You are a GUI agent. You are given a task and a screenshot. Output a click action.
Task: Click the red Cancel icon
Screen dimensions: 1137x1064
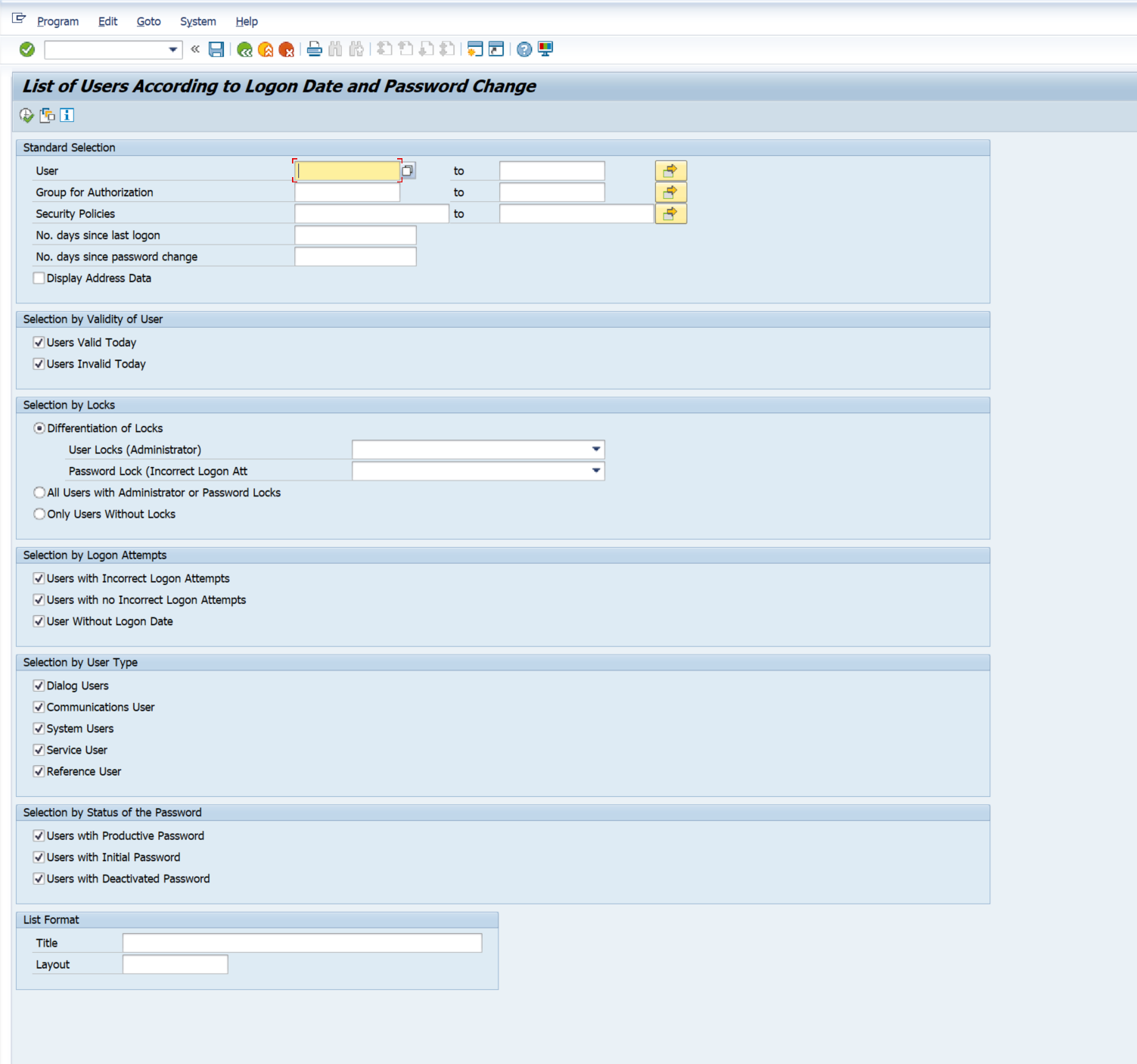pos(287,50)
